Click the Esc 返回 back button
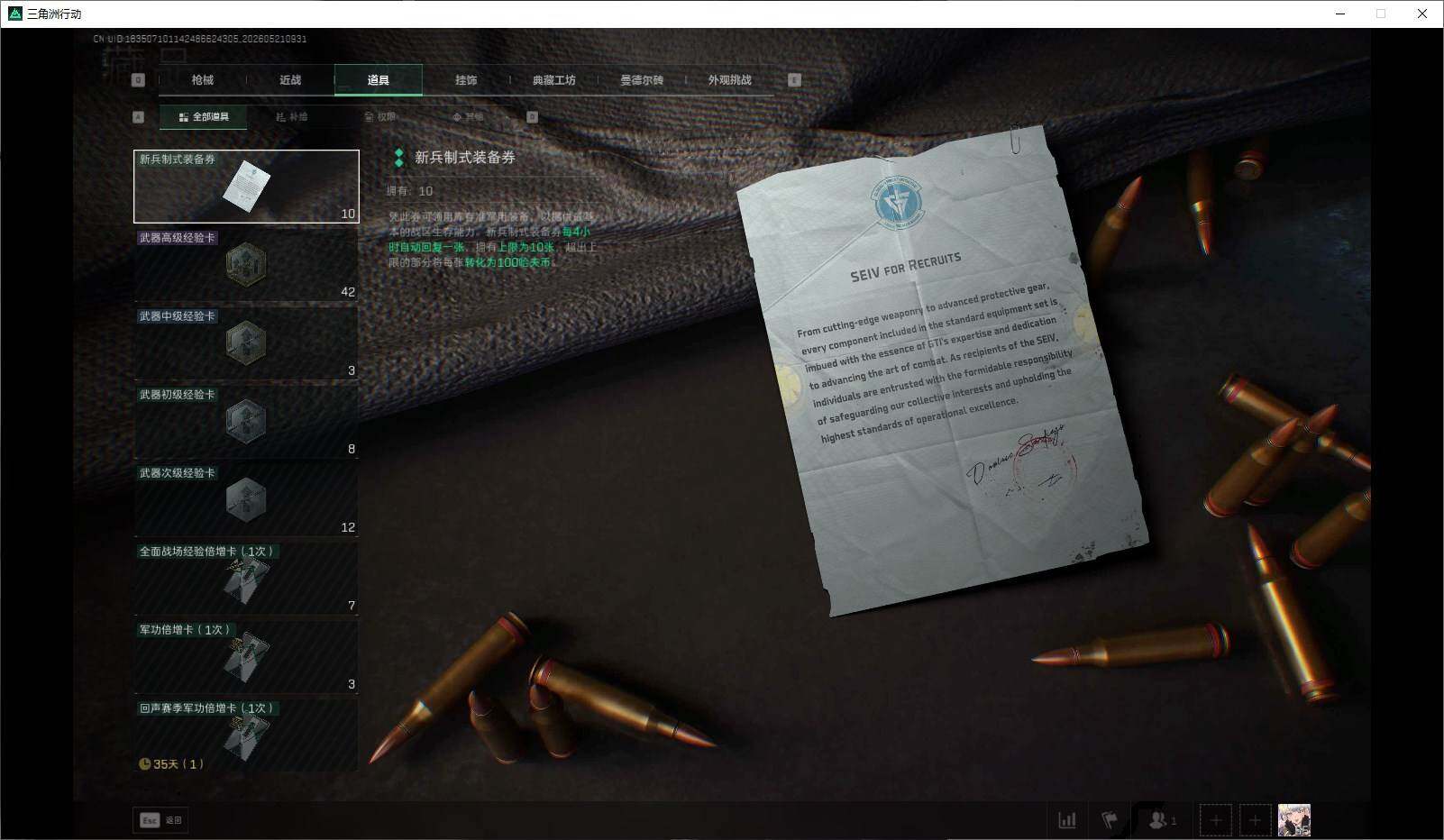The height and width of the screenshot is (840, 1444). click(161, 820)
